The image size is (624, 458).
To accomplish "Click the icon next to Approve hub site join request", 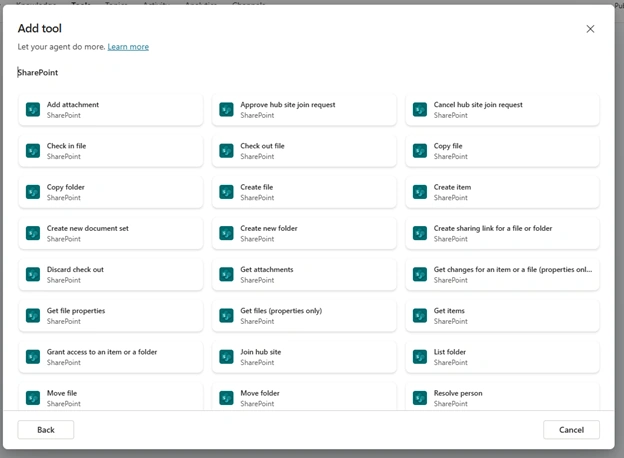I will click(x=226, y=109).
